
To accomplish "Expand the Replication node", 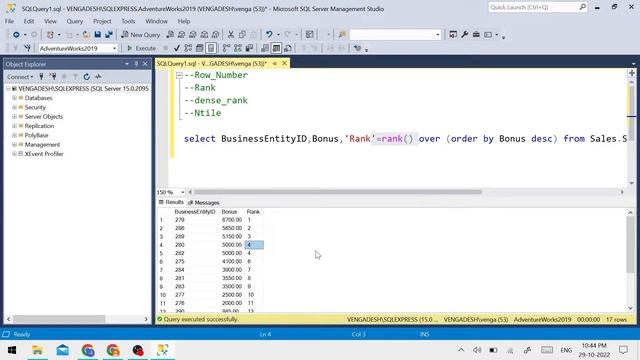I will tap(14, 126).
